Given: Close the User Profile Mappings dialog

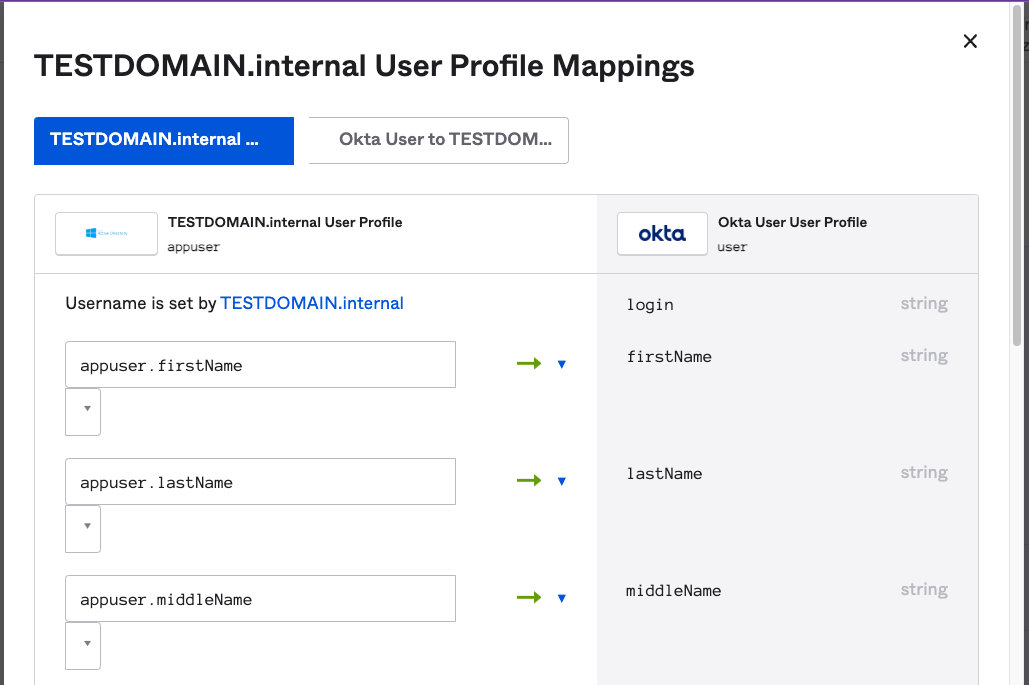Looking at the screenshot, I should pyautogui.click(x=970, y=41).
